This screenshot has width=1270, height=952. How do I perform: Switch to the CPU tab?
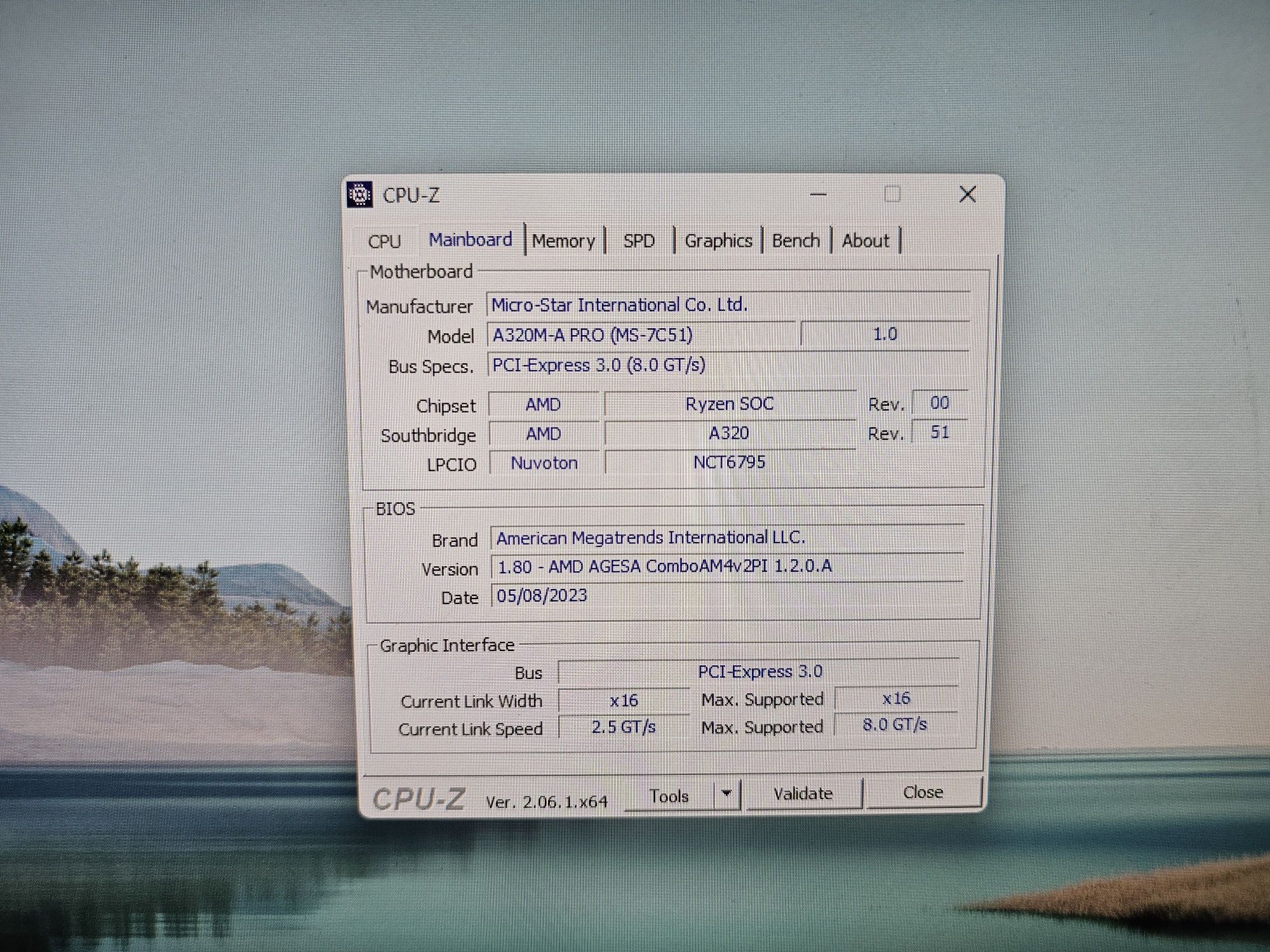coord(384,242)
